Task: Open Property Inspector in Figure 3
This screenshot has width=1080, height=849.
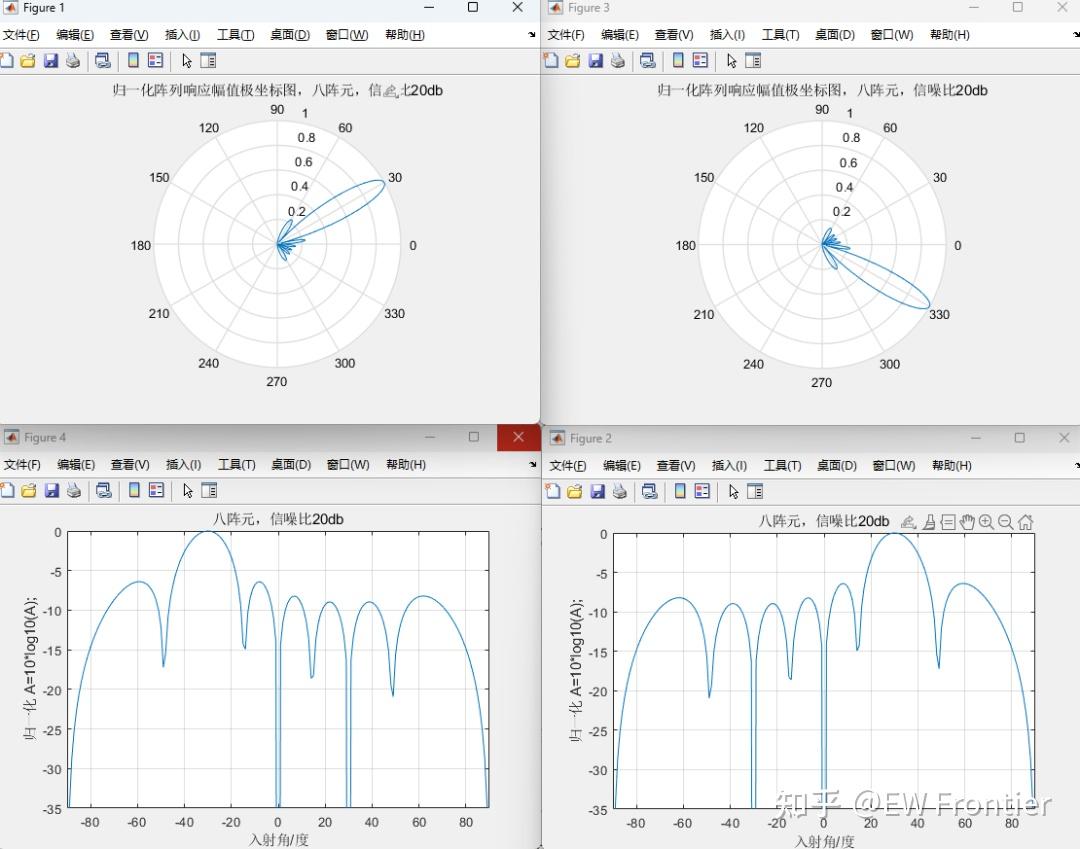Action: (x=753, y=61)
